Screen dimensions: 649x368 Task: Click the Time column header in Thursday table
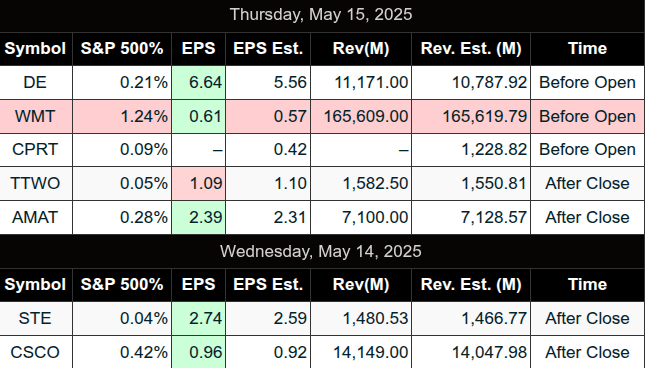pyautogui.click(x=587, y=49)
